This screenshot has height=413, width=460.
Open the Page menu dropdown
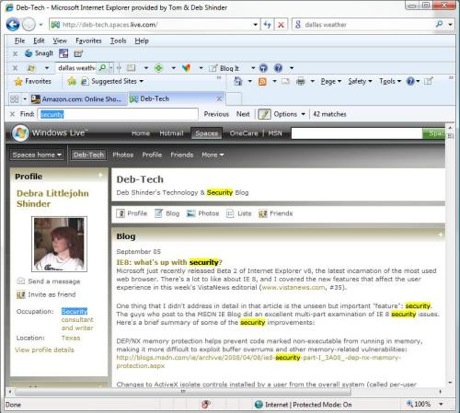[x=331, y=81]
